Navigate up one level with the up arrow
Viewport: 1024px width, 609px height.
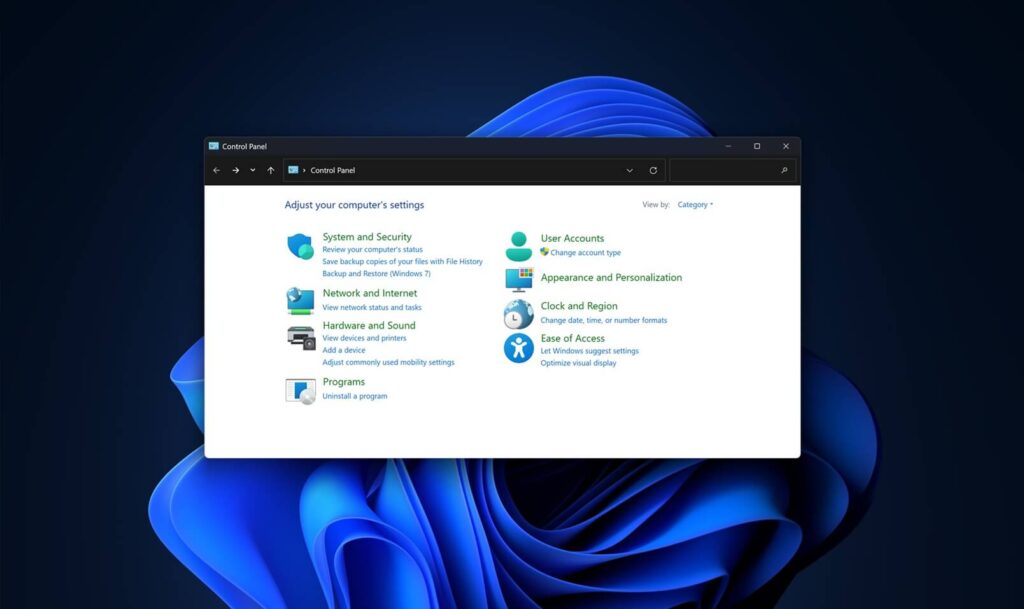tap(271, 170)
